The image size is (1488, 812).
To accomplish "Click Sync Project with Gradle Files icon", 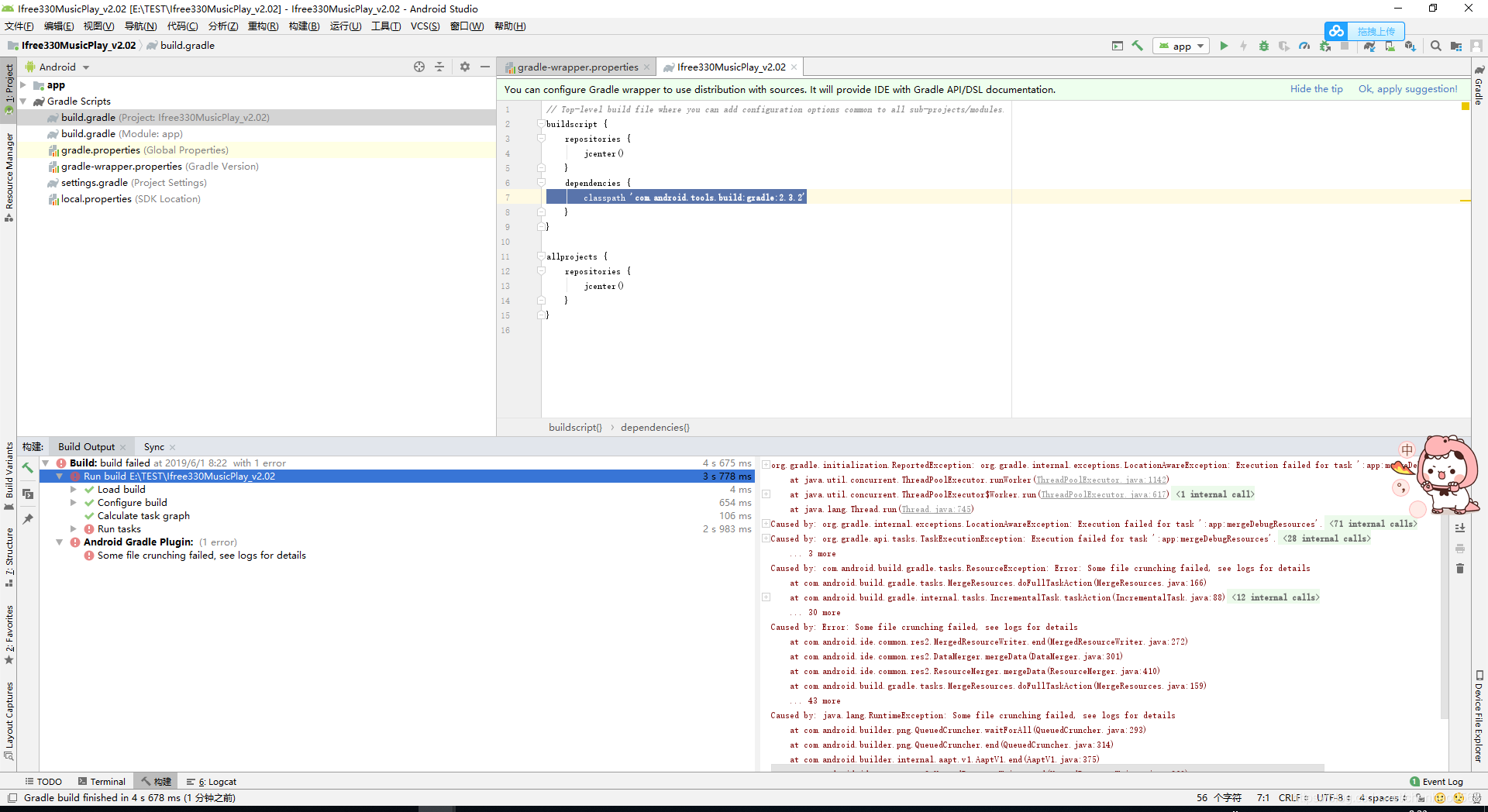I will 1369,46.
